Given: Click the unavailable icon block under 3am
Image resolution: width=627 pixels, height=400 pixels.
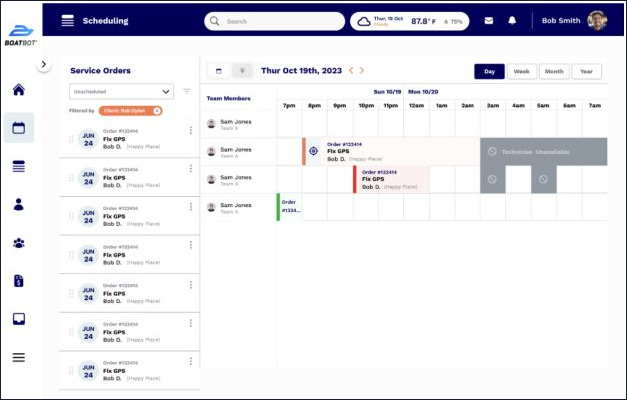Looking at the screenshot, I should pos(492,180).
